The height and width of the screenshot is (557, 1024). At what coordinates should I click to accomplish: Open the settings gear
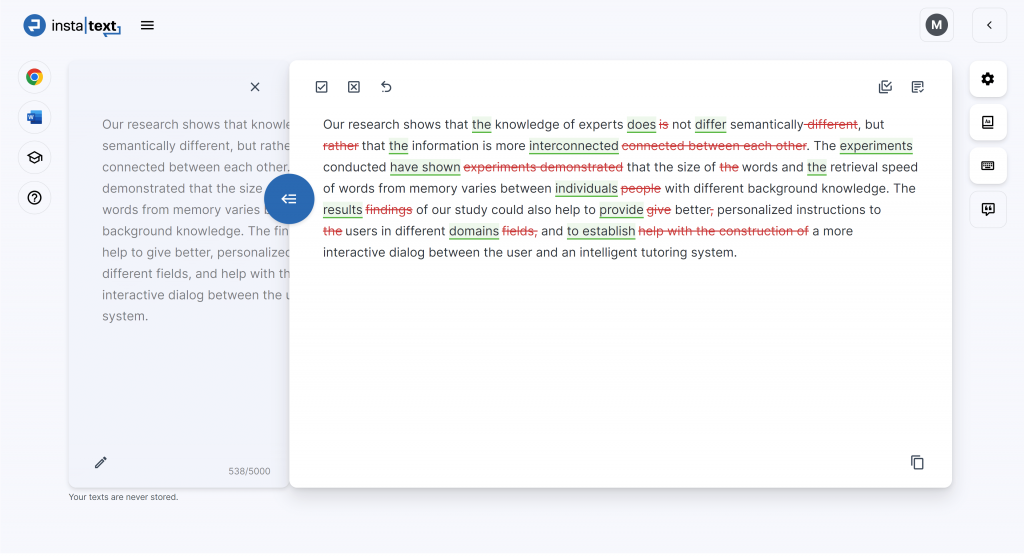[x=988, y=79]
